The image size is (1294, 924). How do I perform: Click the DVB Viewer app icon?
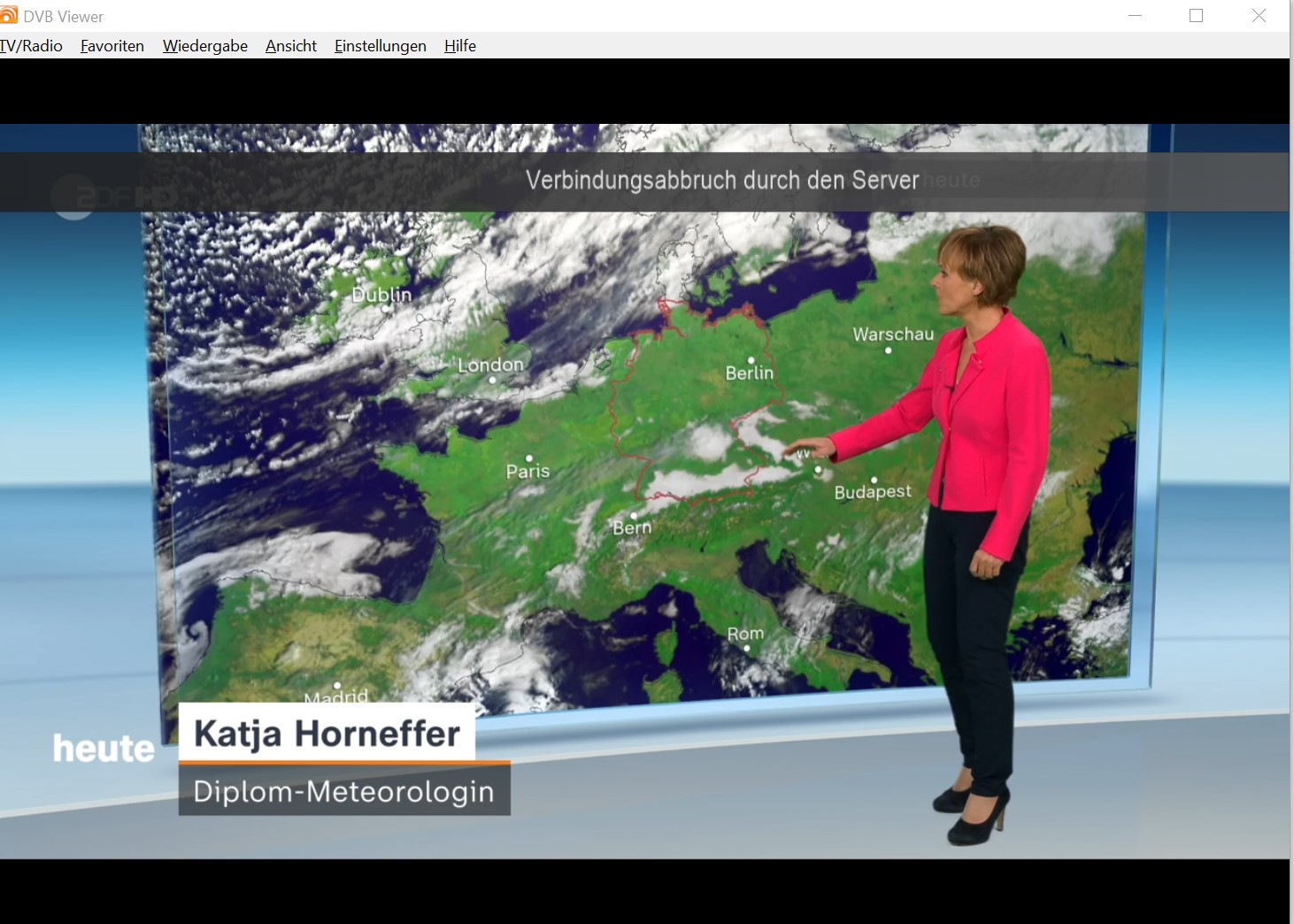pyautogui.click(x=9, y=16)
